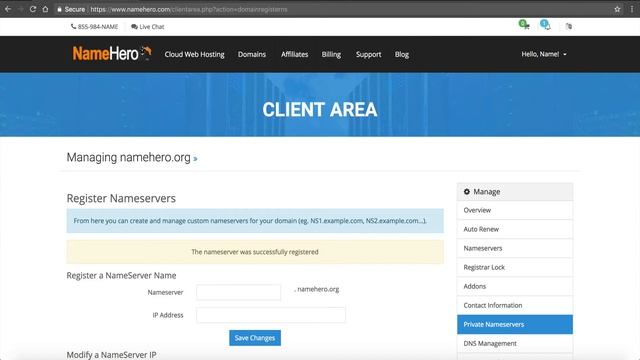Click the gear icon beside Manage
This screenshot has height=360, width=640.
(x=467, y=191)
